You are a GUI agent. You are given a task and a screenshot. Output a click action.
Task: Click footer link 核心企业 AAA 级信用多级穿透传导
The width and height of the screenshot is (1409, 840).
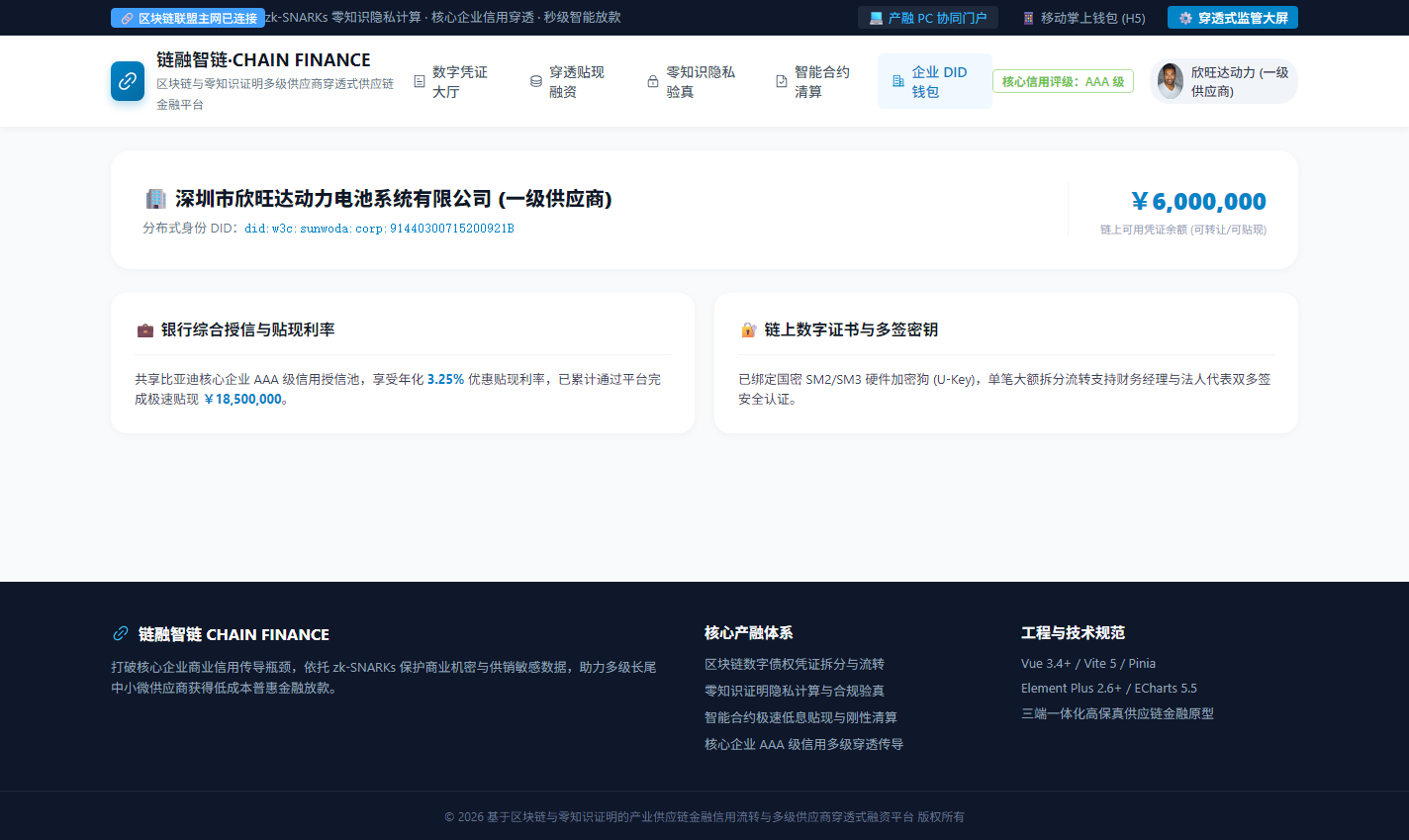tap(803, 744)
